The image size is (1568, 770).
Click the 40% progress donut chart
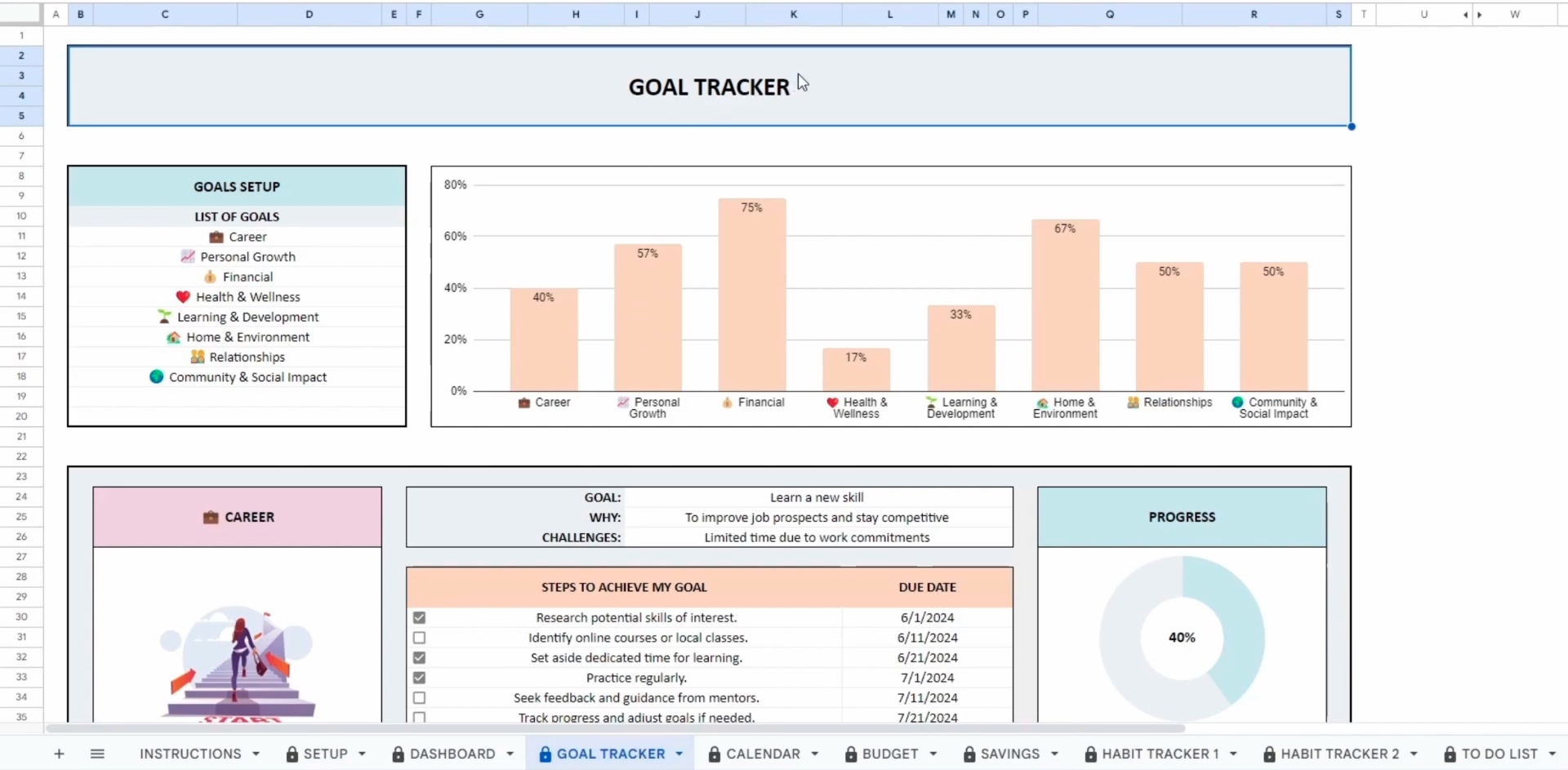1182,638
